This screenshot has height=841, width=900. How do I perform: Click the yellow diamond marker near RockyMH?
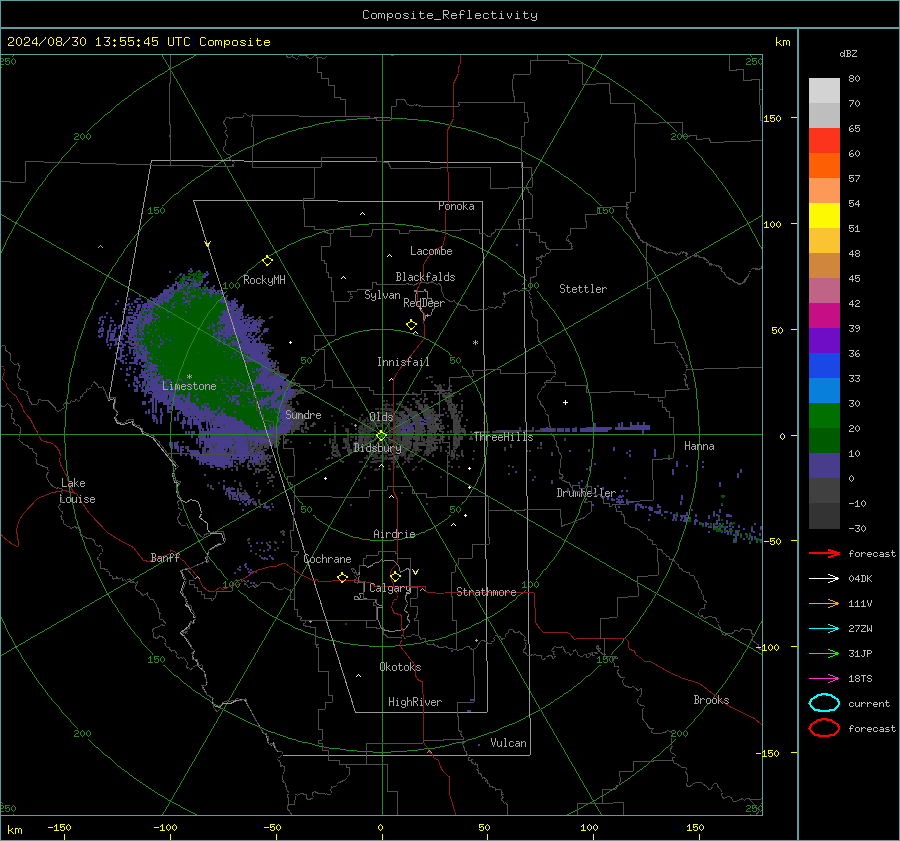tap(267, 261)
